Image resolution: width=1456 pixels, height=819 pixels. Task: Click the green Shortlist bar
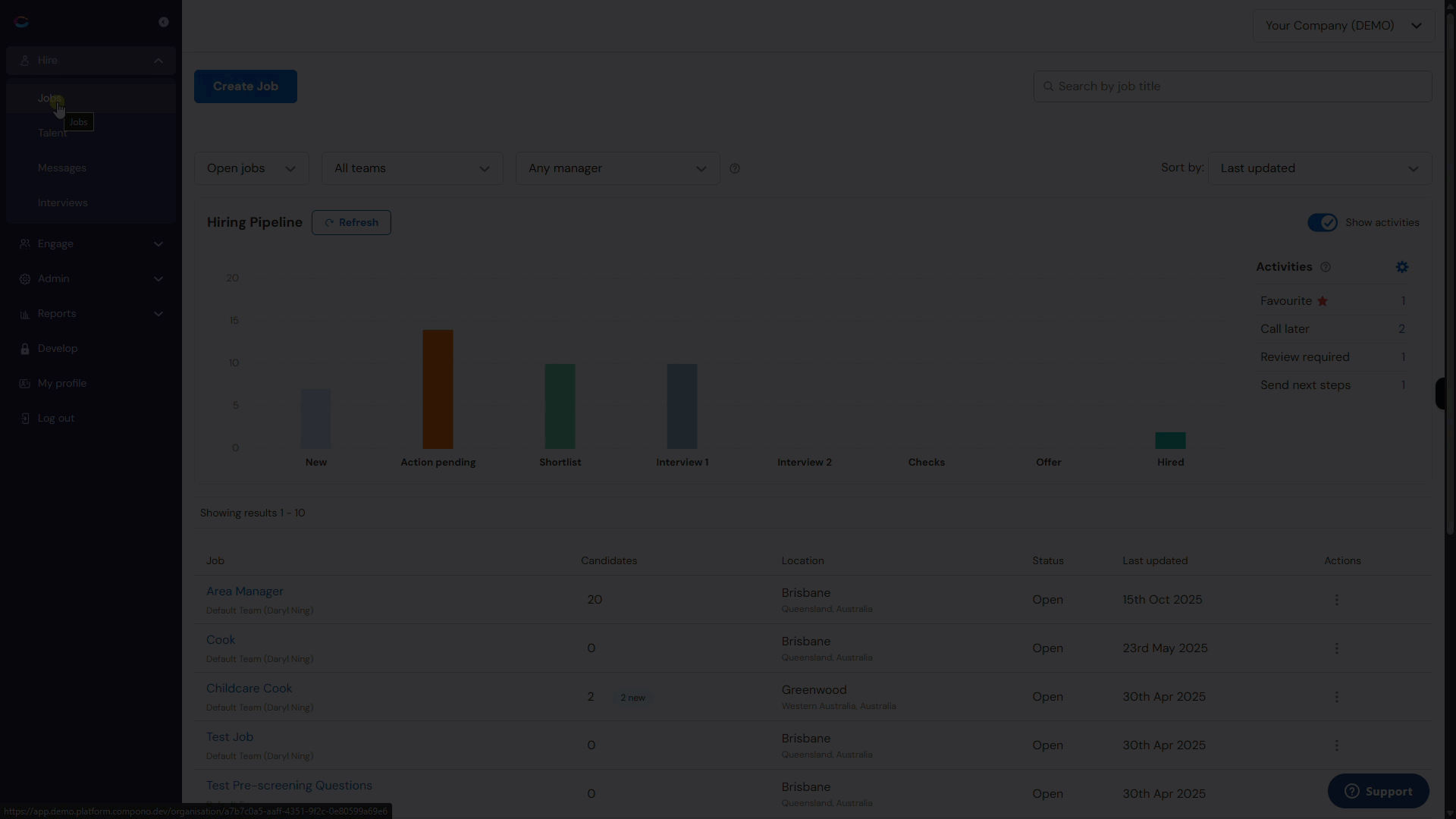click(560, 406)
